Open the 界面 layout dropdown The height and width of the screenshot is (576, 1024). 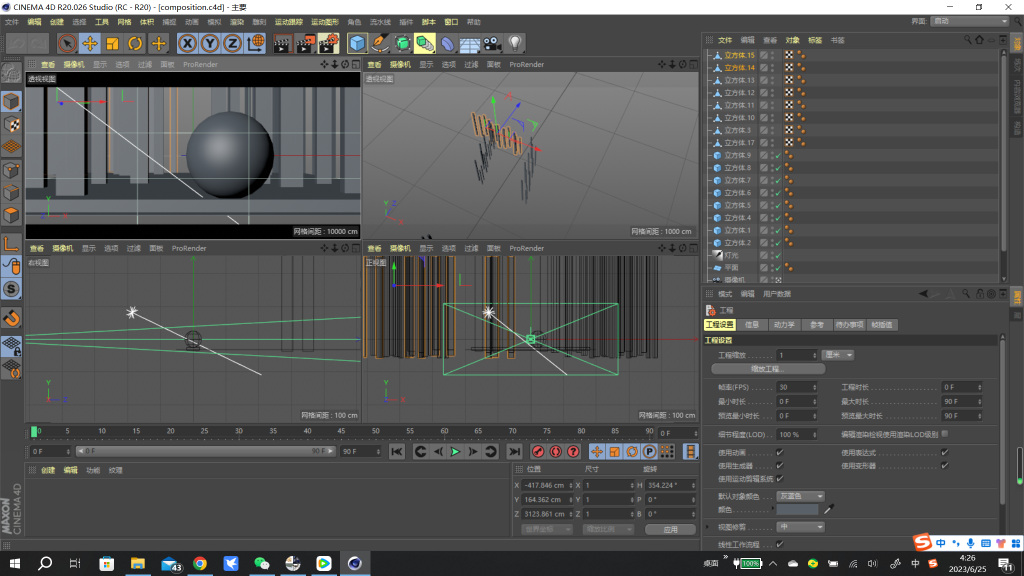click(970, 22)
